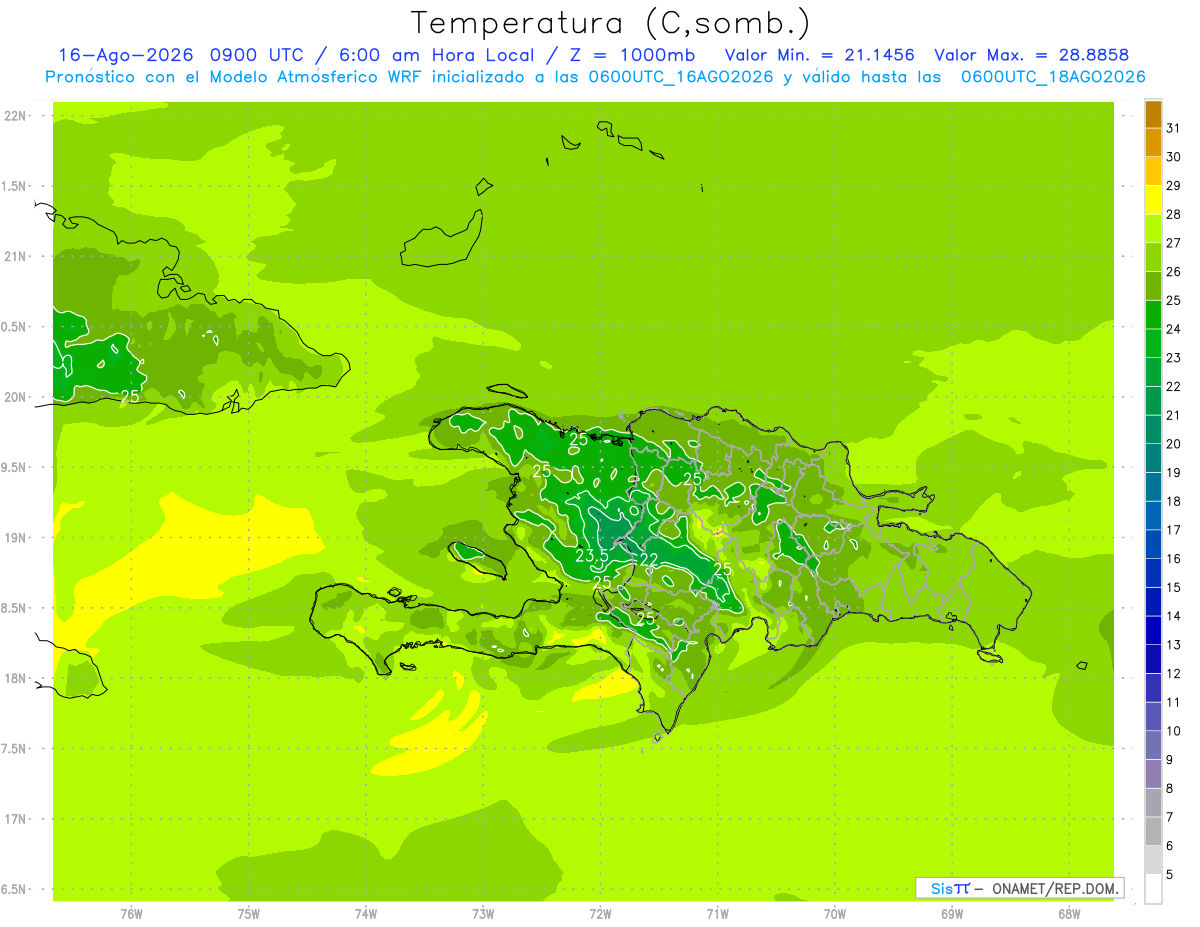Click the '72W' longitude axis label
This screenshot has height=927, width=1200.
point(600,914)
